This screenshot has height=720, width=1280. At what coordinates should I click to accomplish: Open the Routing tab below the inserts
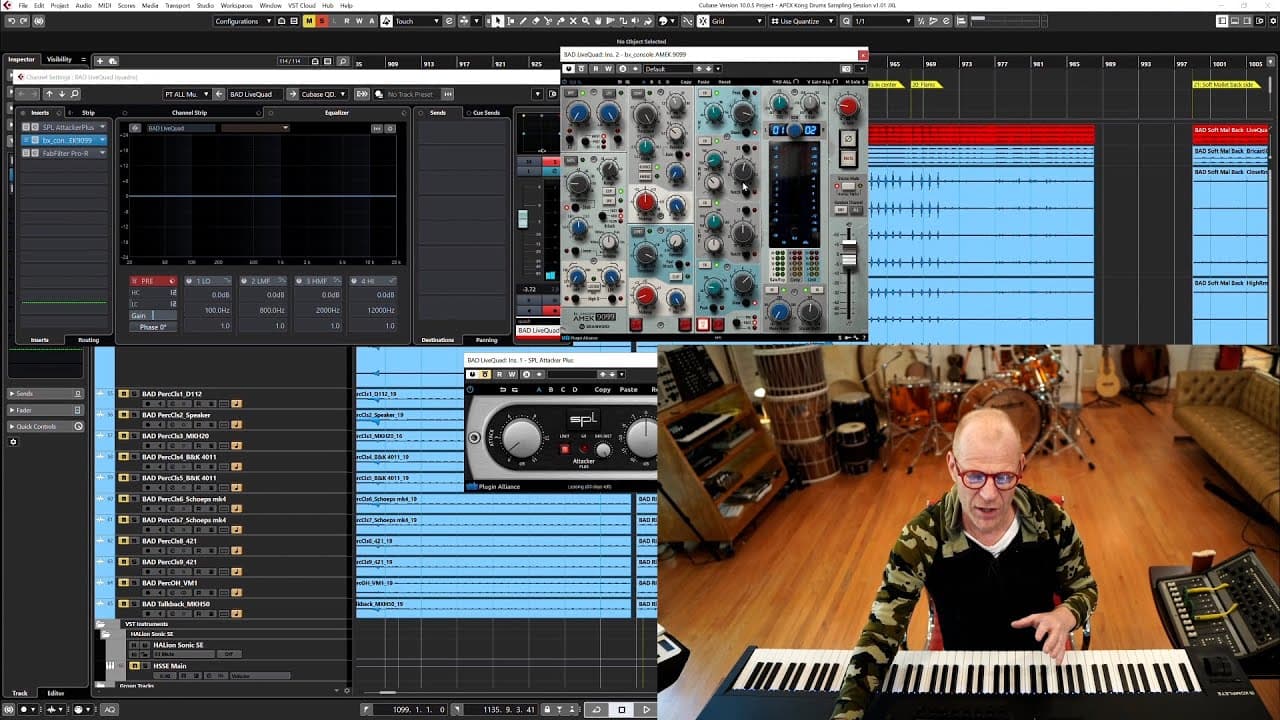(x=89, y=340)
